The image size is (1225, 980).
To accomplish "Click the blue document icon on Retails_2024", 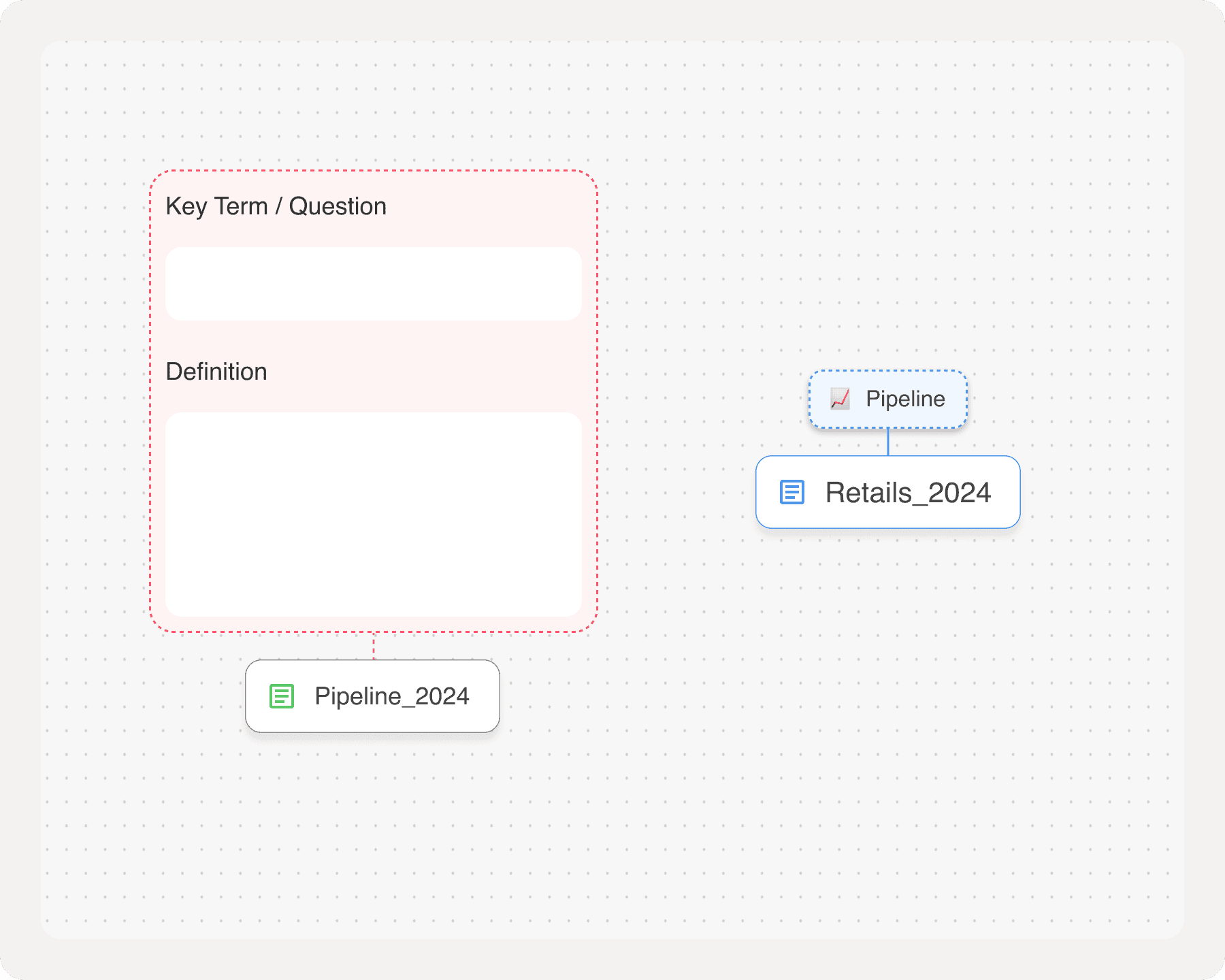I will coord(791,492).
